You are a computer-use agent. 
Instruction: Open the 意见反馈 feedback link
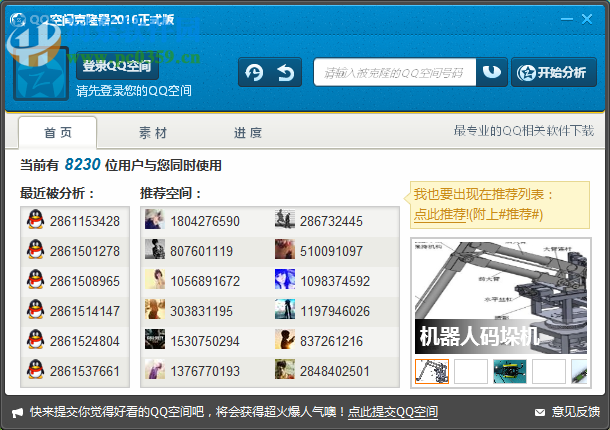575,412
